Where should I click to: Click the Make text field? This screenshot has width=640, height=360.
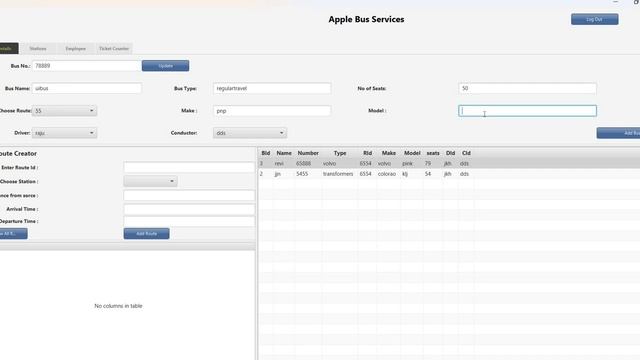click(x=272, y=111)
